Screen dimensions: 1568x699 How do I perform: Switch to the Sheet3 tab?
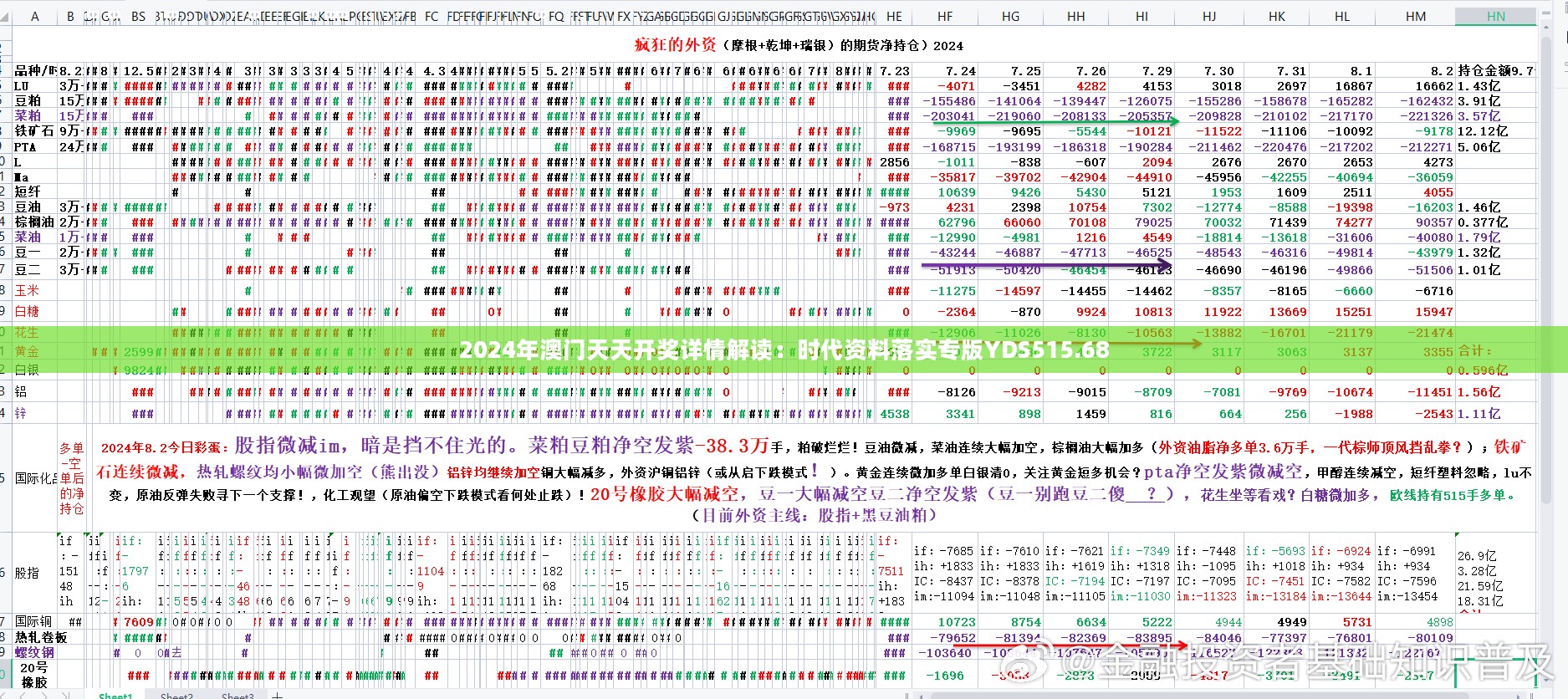tap(237, 695)
